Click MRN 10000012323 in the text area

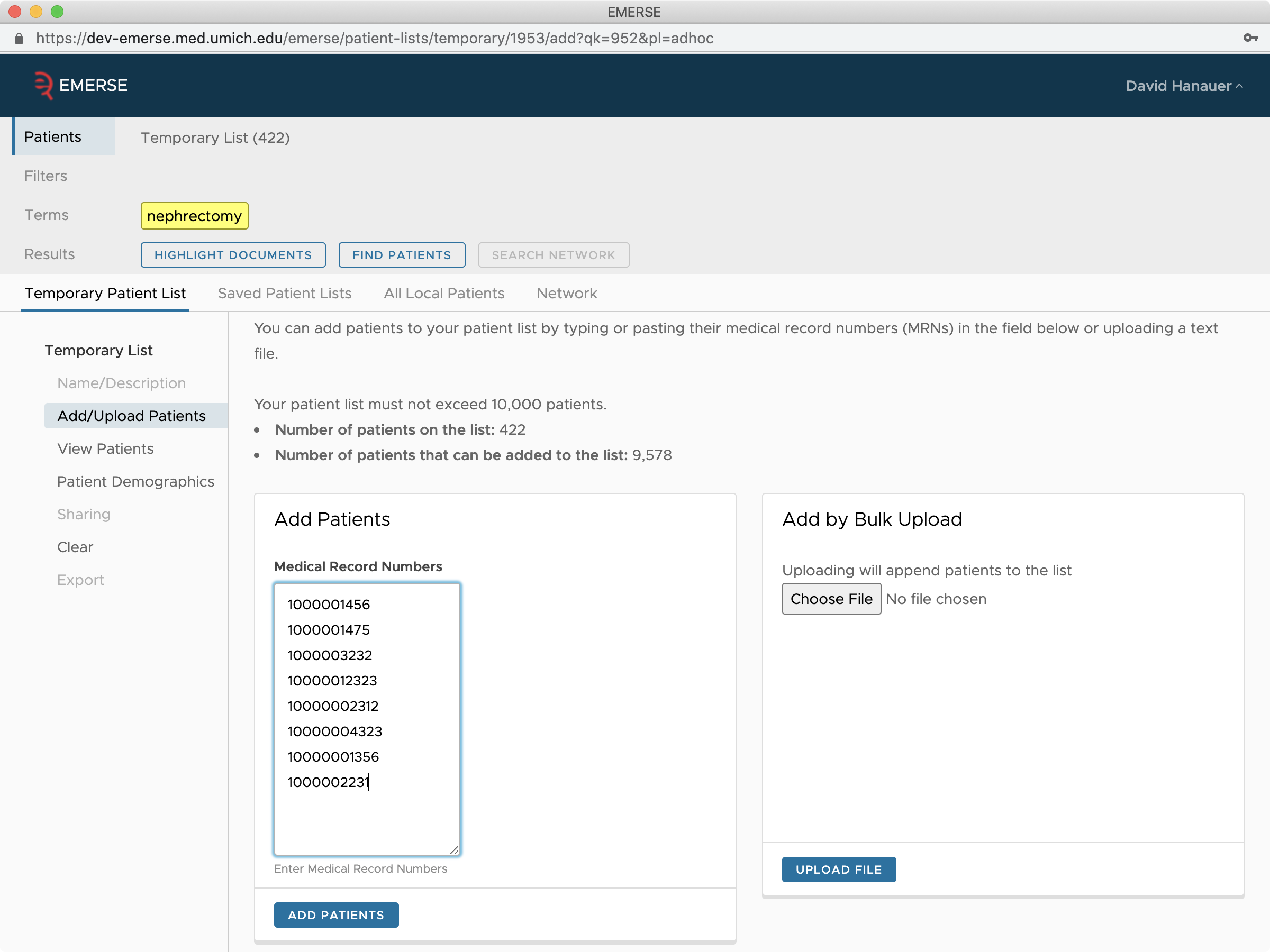pyautogui.click(x=332, y=681)
